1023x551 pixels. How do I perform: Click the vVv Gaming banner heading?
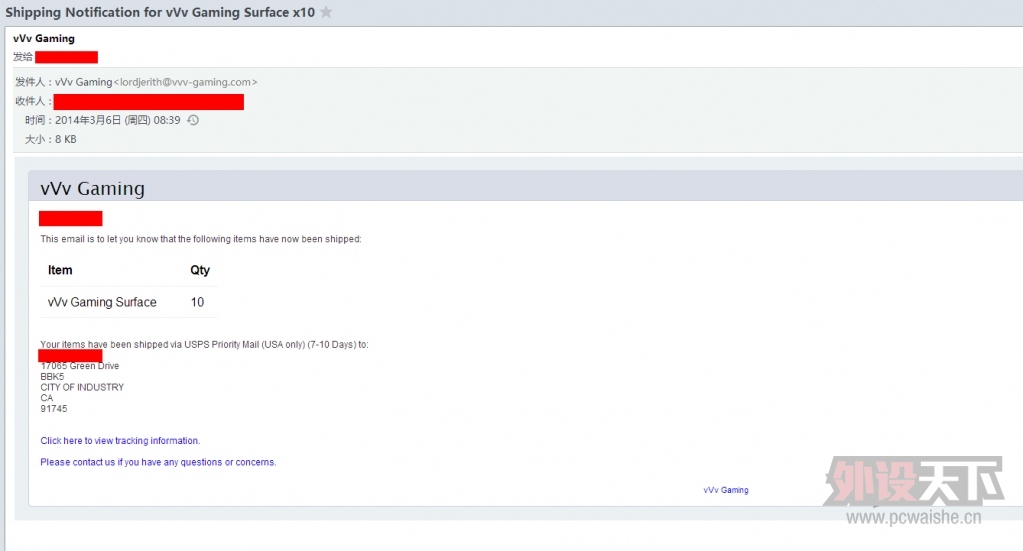(x=93, y=188)
